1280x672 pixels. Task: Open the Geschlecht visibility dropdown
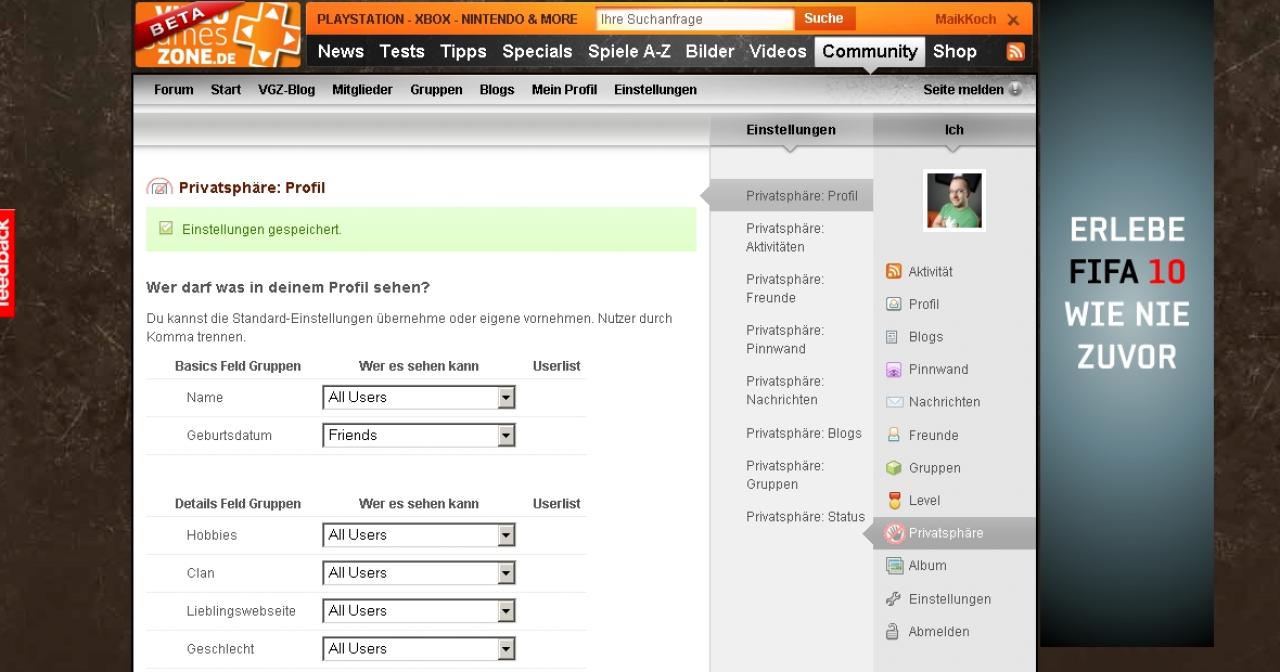coord(419,649)
